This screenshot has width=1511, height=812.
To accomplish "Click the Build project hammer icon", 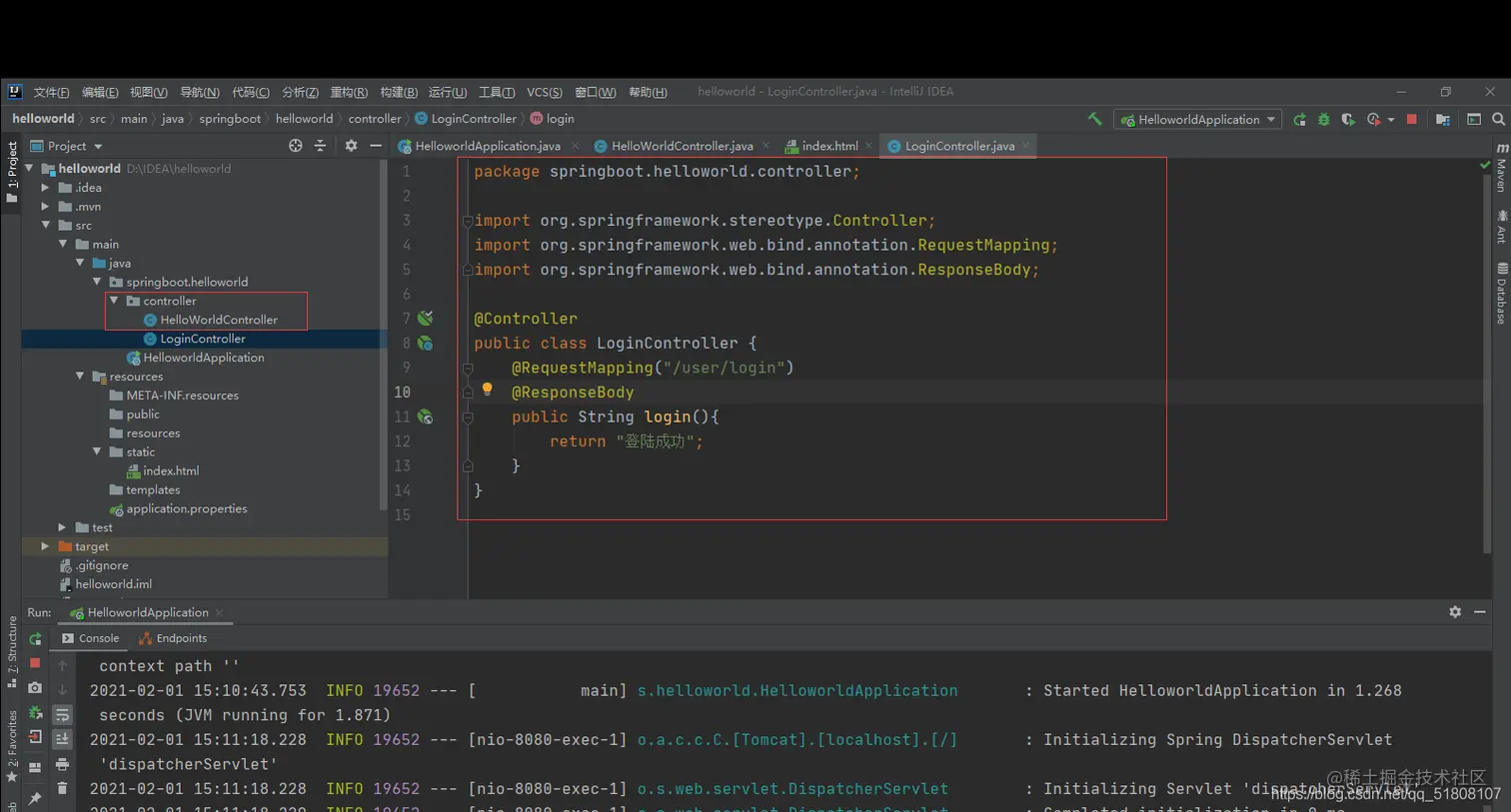I will (1095, 119).
